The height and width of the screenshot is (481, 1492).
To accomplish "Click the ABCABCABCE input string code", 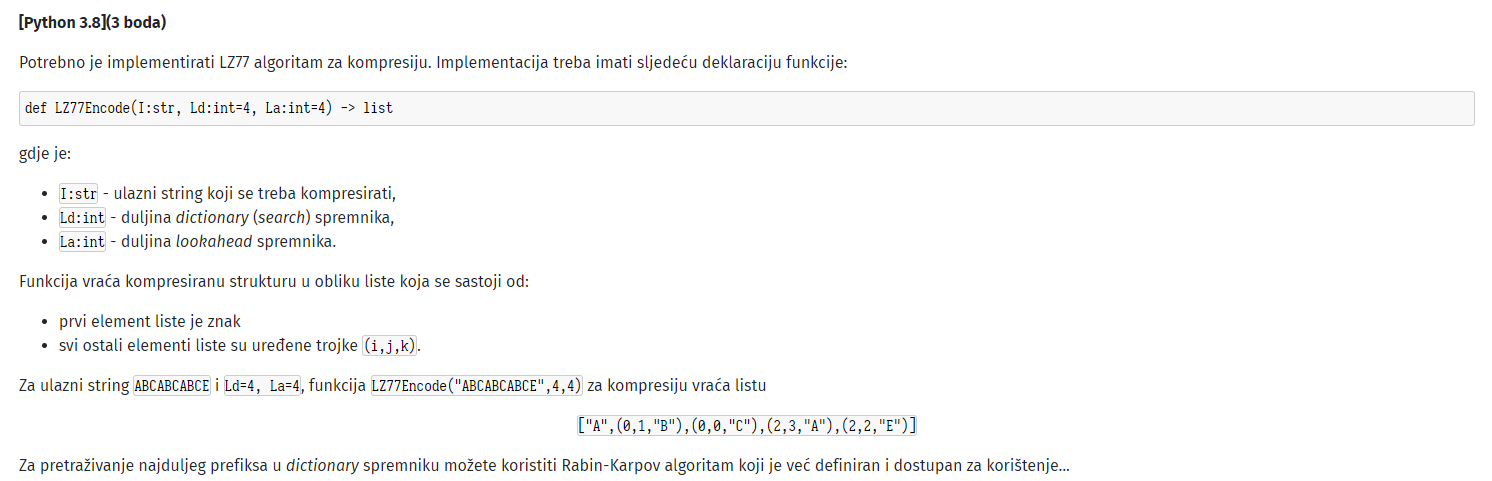I will point(172,385).
